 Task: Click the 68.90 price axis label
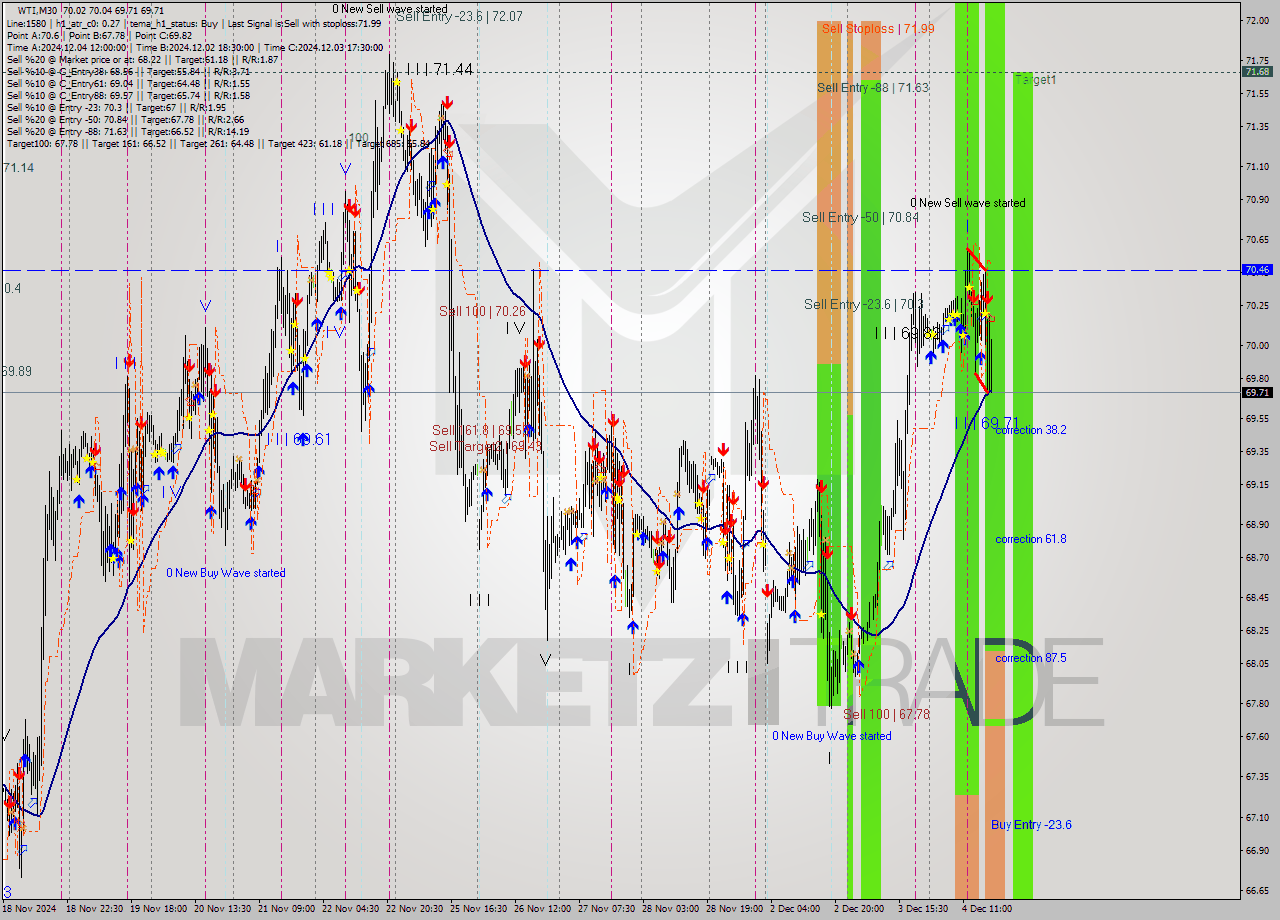pos(1257,524)
